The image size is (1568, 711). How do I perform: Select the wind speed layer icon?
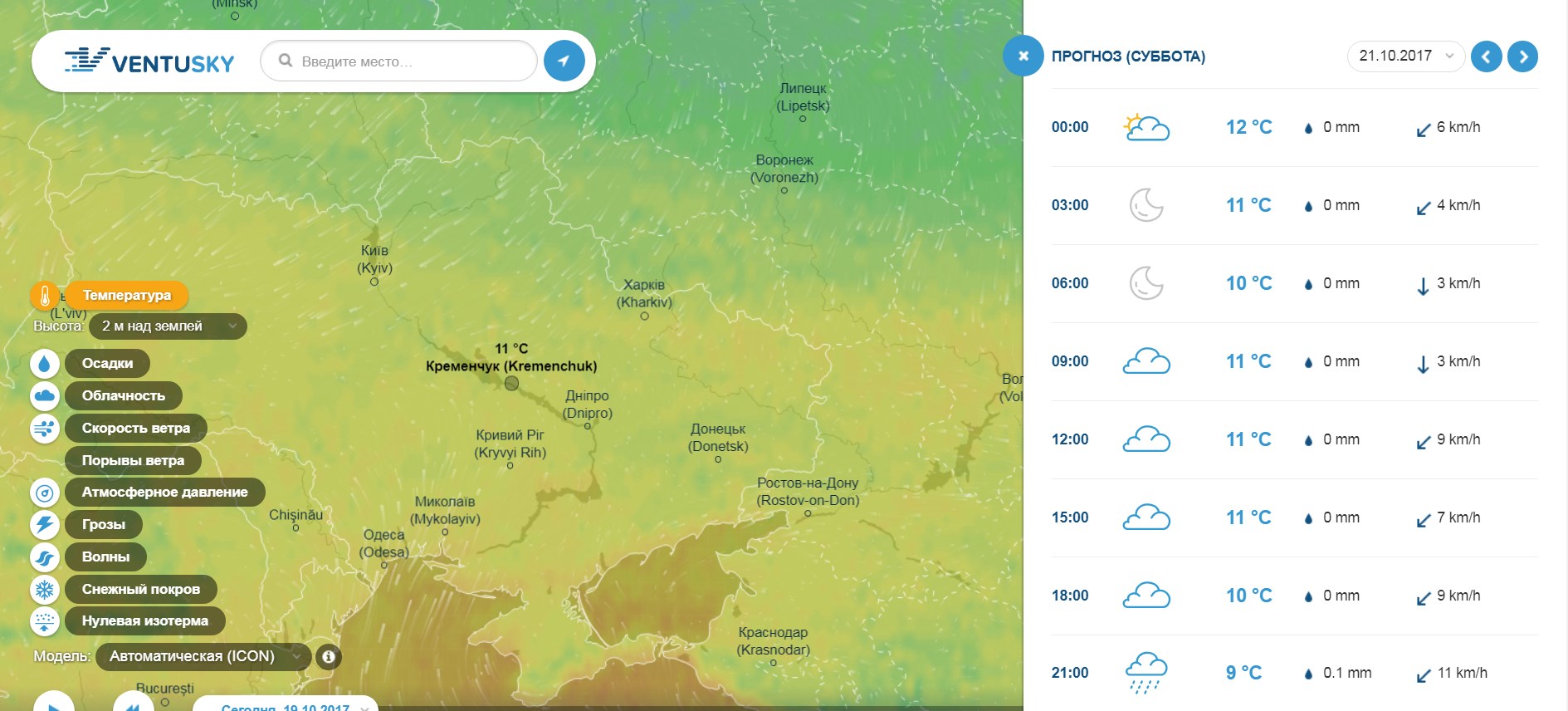point(45,429)
